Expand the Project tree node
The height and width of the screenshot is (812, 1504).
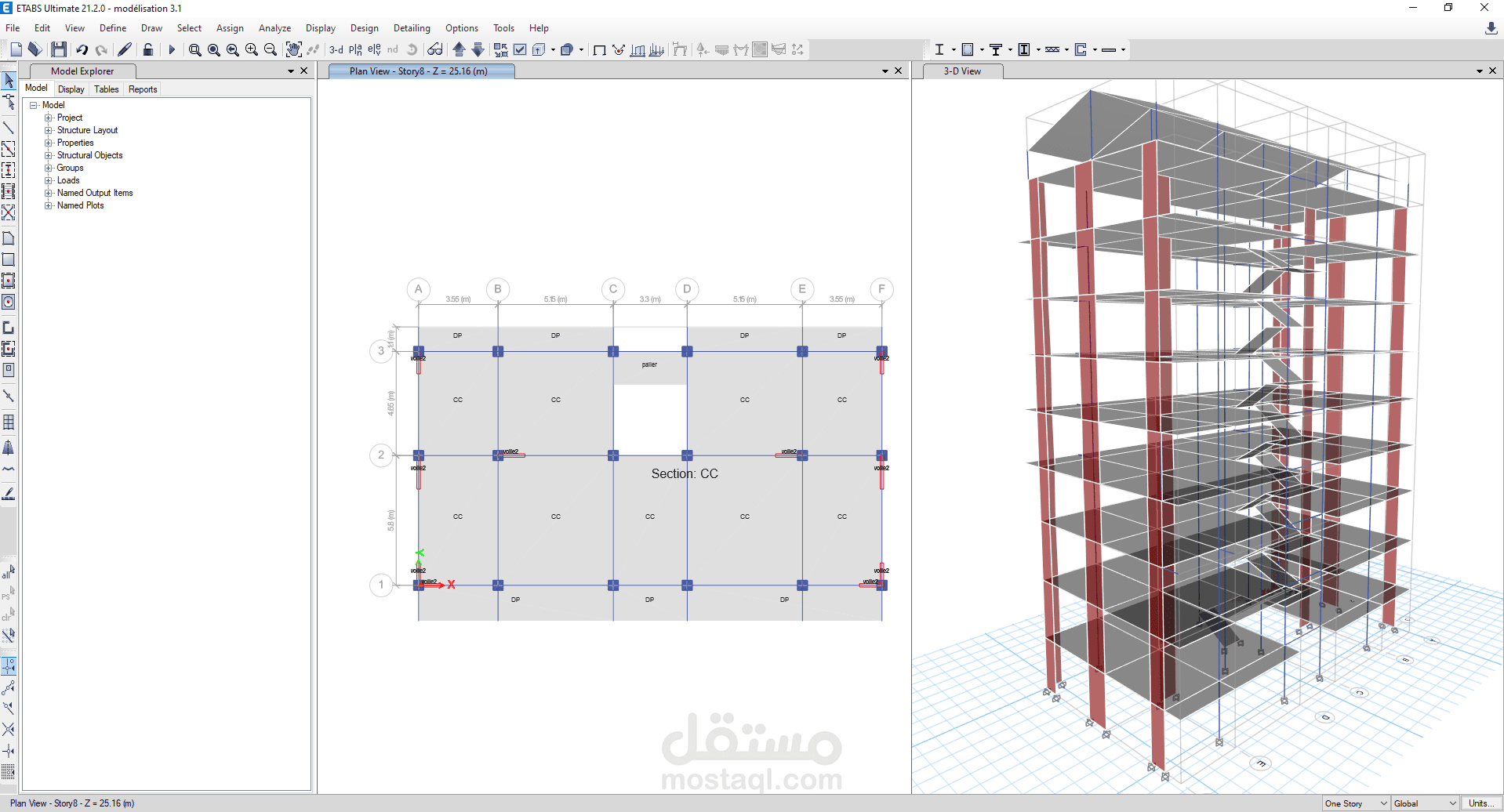(x=49, y=118)
